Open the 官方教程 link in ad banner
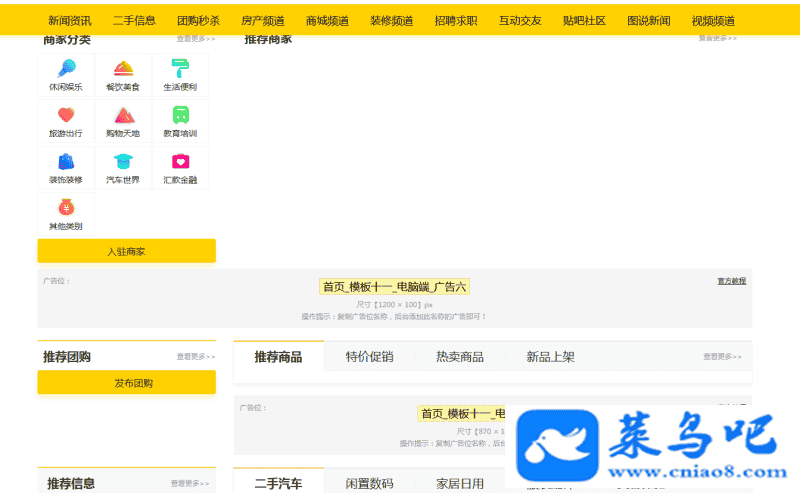800x493 pixels. tap(731, 281)
